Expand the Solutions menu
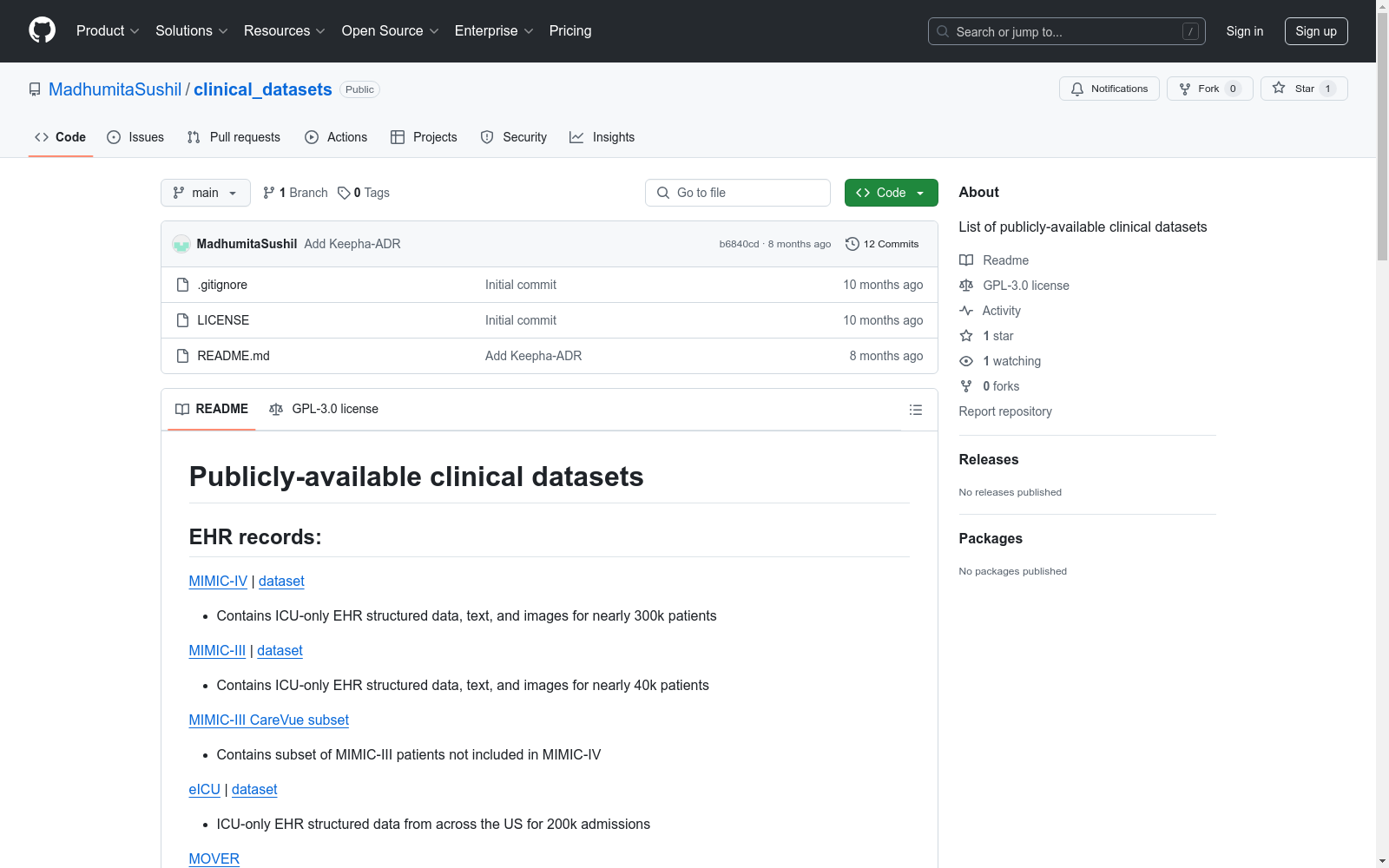The image size is (1389, 868). [192, 31]
